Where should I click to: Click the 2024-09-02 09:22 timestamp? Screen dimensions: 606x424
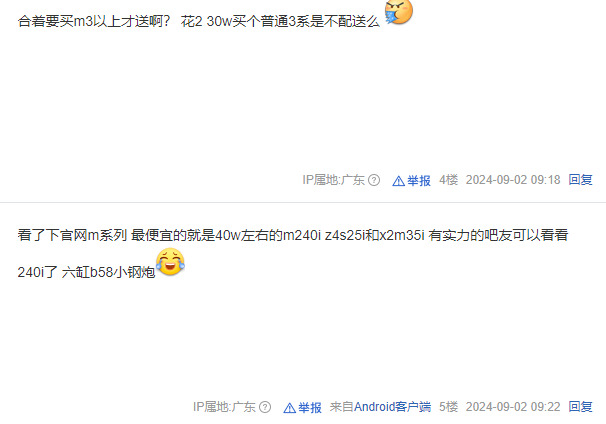click(513, 407)
